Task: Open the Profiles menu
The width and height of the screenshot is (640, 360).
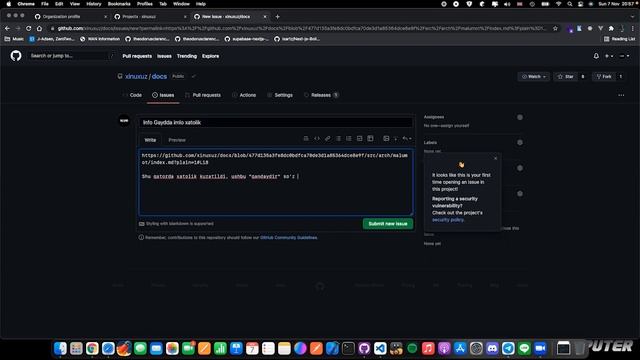Action: coord(144,4)
